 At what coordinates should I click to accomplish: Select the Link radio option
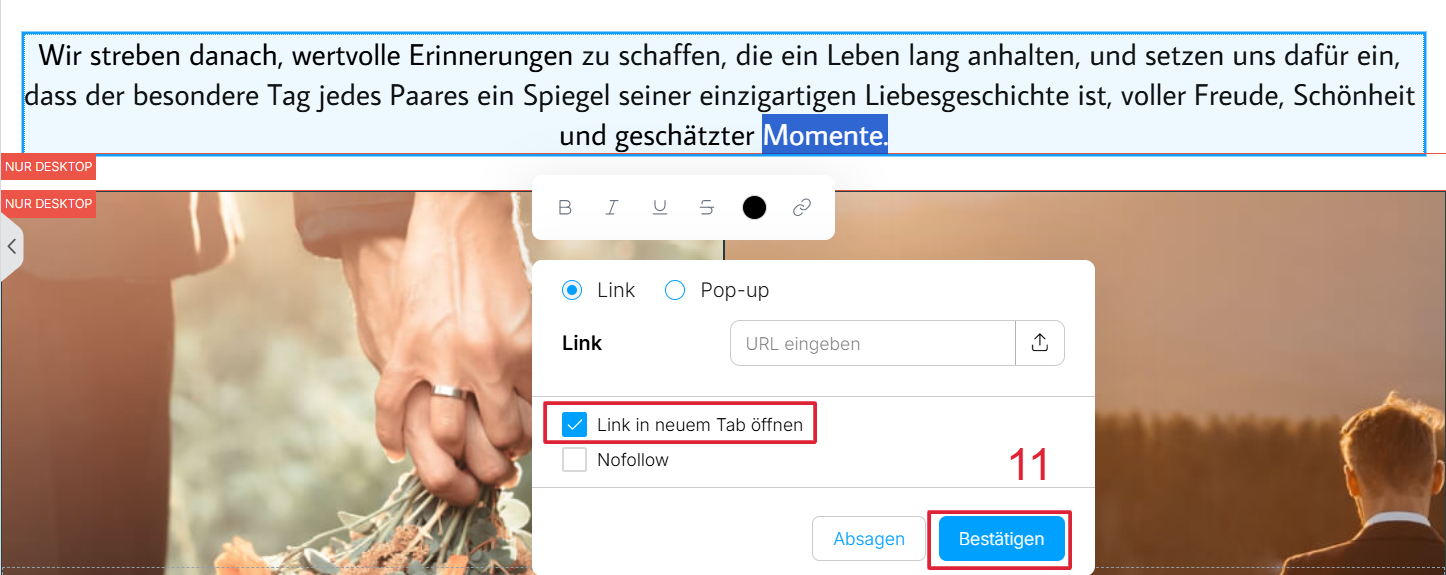coord(572,290)
